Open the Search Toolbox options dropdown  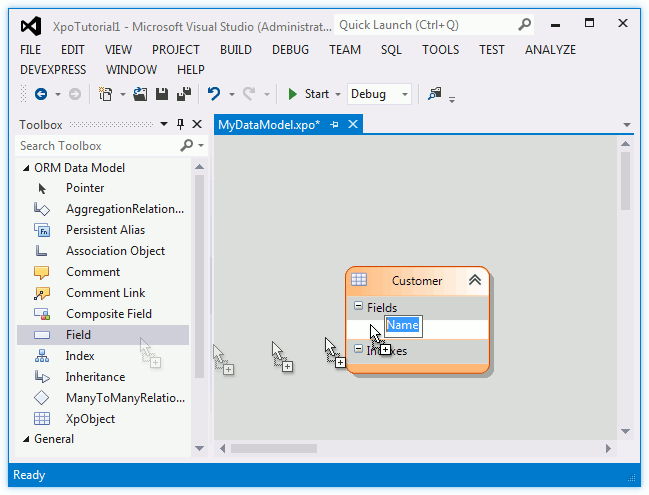pos(201,145)
